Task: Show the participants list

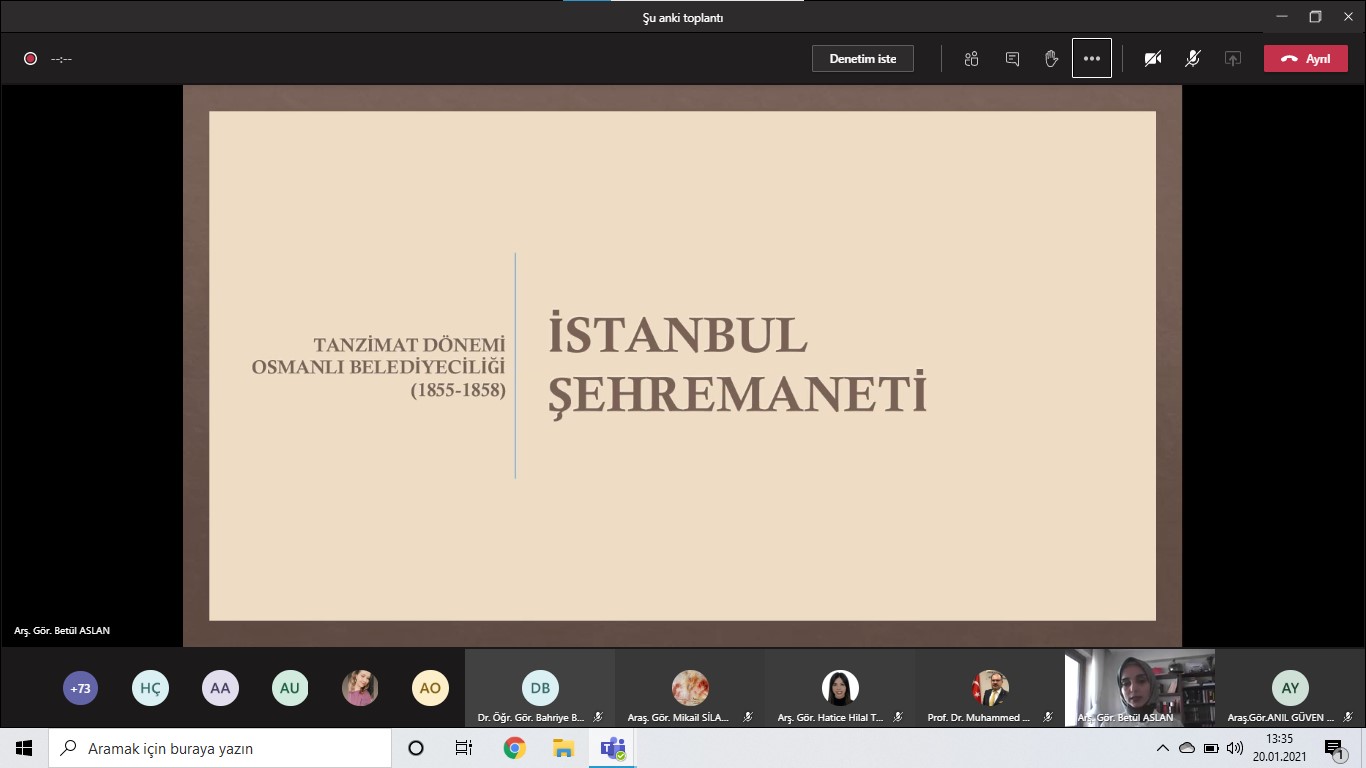Action: click(x=971, y=59)
